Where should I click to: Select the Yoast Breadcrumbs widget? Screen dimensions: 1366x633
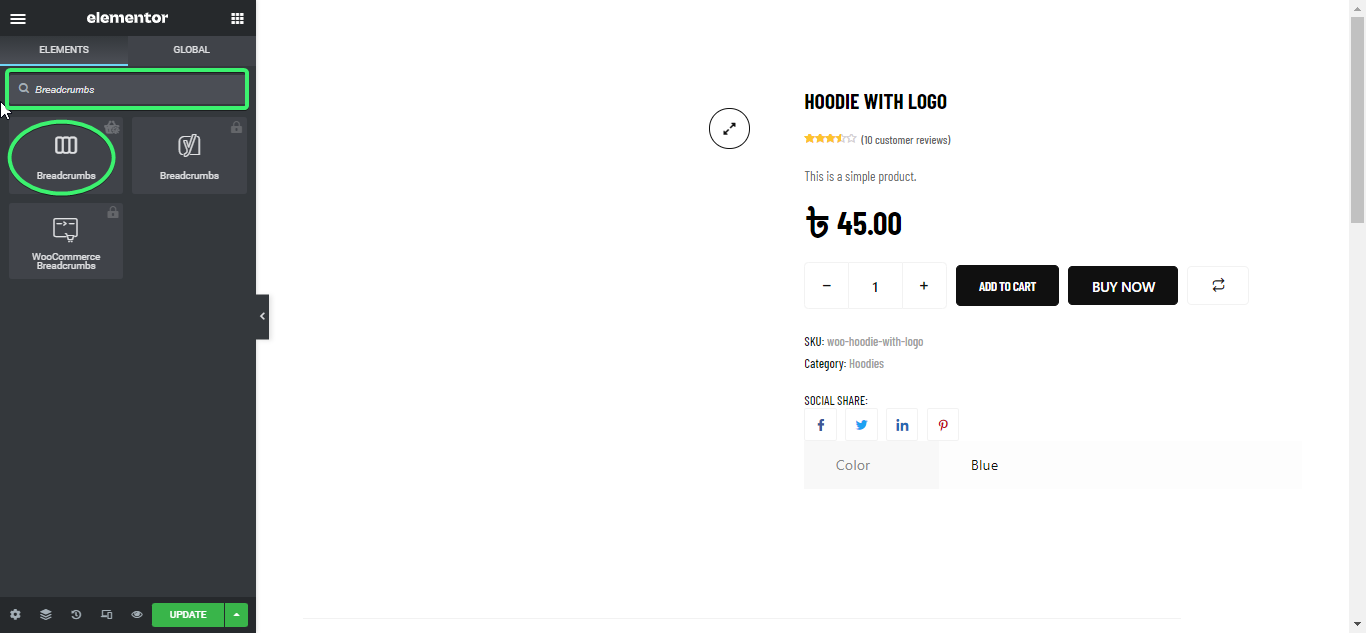click(189, 155)
